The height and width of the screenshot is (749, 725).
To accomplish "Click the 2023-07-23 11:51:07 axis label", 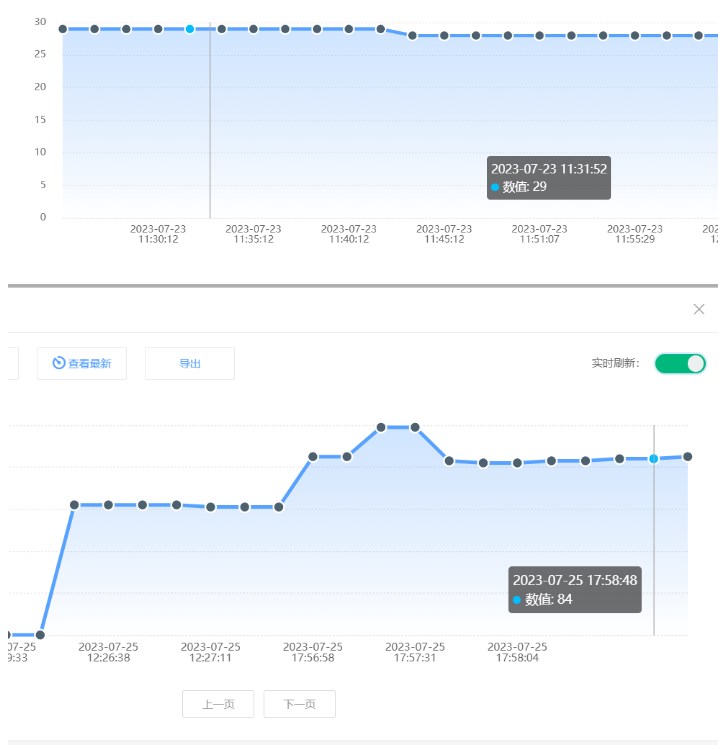I will 539,234.
